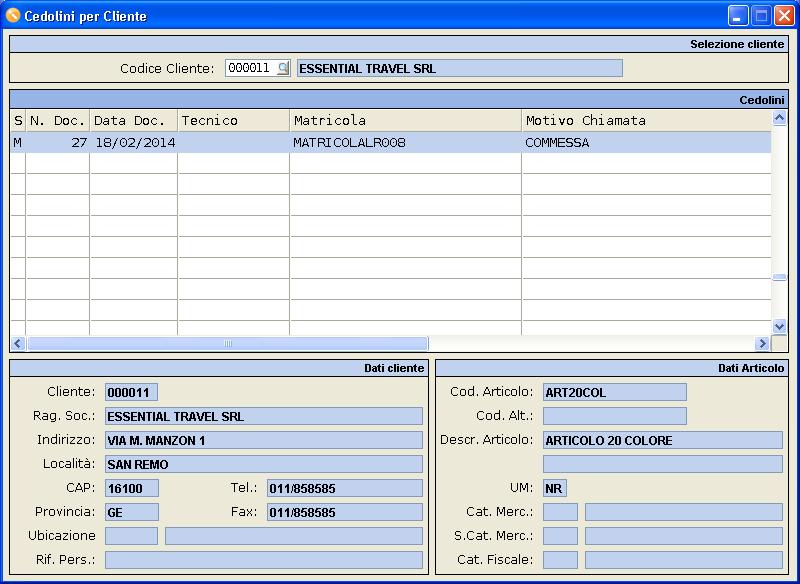Screen dimensions: 800x584
Task: Click the UM field NR
Action: pos(555,488)
